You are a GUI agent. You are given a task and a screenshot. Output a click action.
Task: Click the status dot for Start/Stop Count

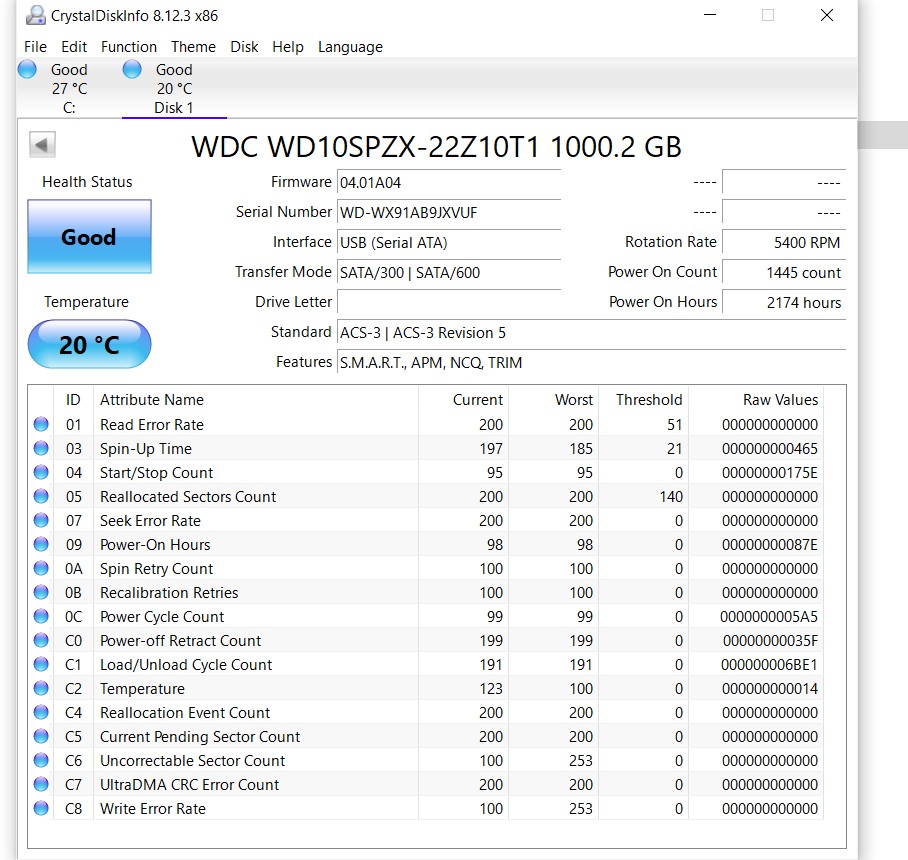(x=41, y=473)
